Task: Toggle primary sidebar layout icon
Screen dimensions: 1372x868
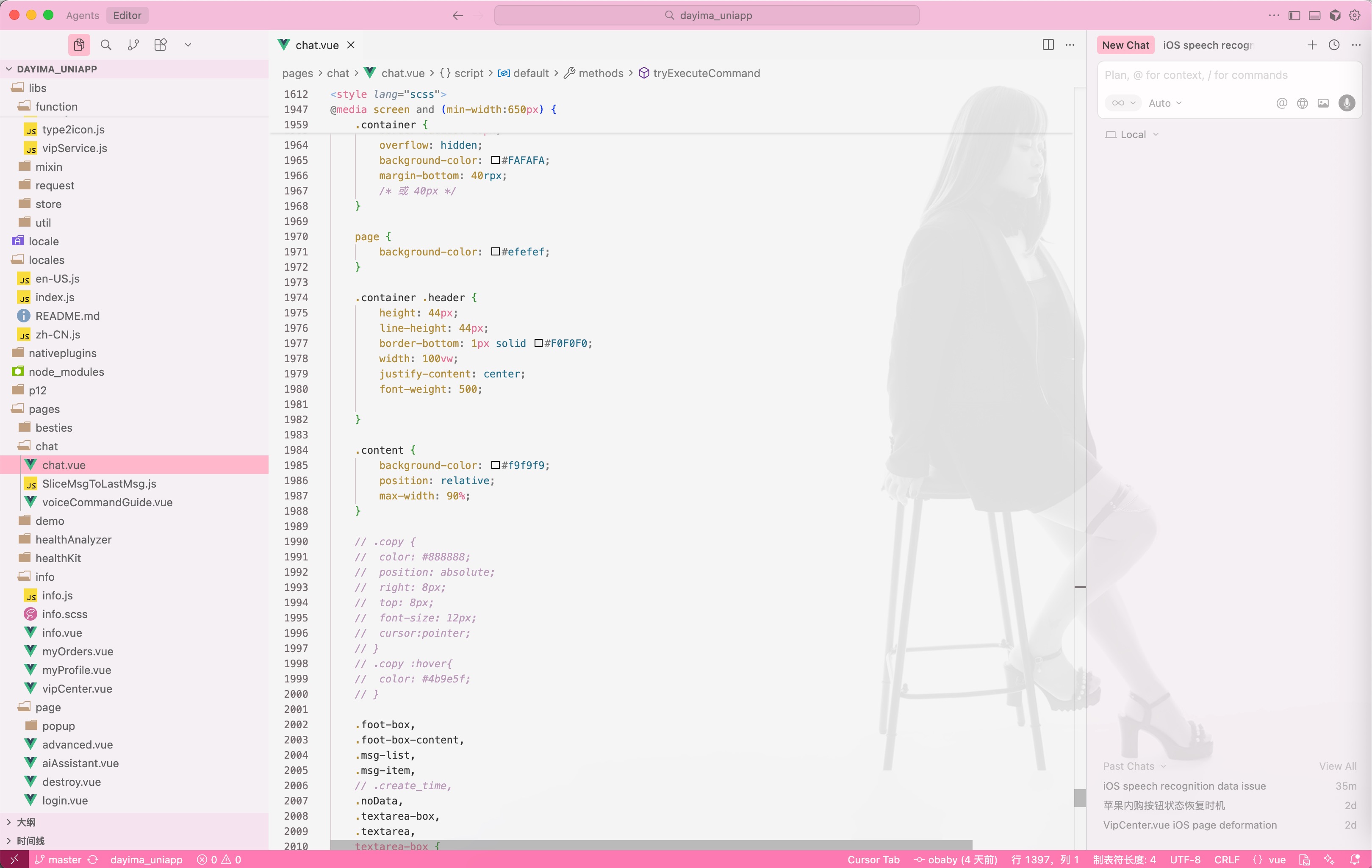Action: coord(1294,15)
